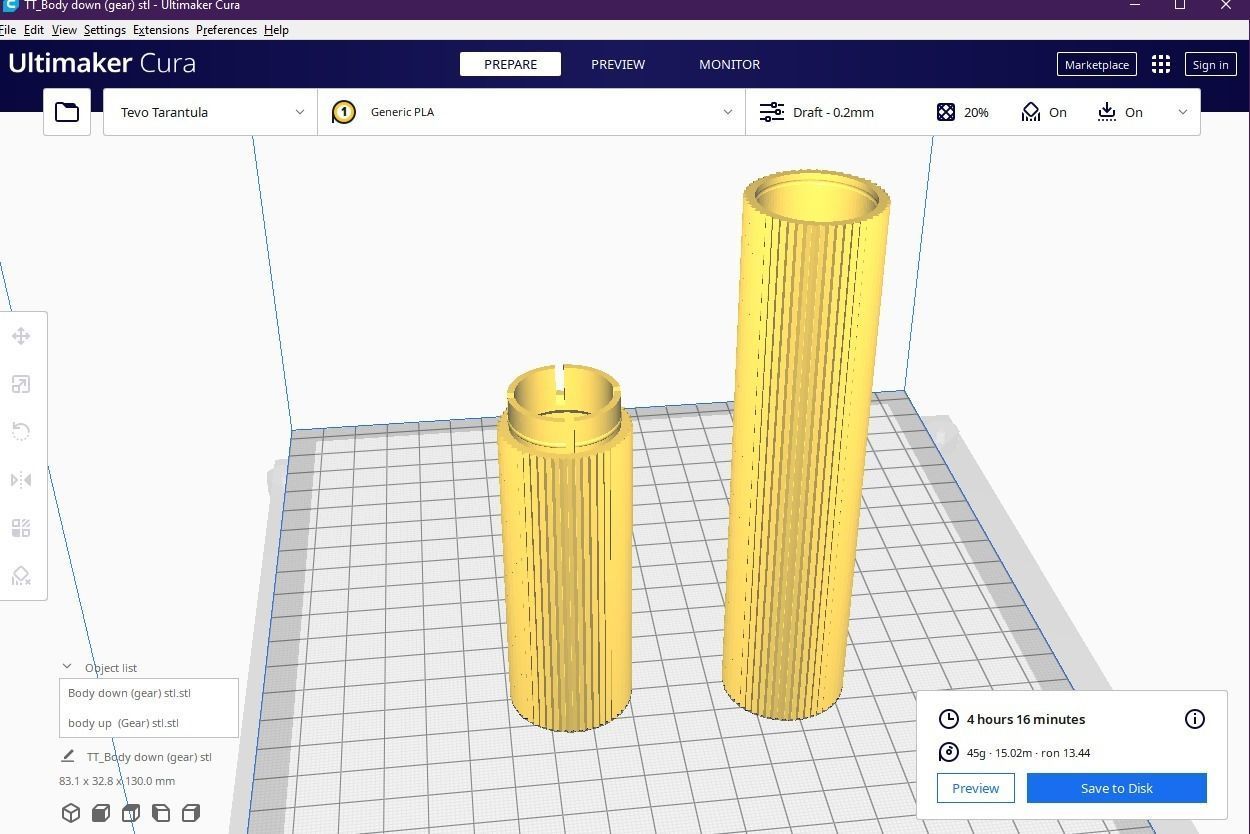The height and width of the screenshot is (834, 1250).
Task: Collapse the Object list
Action: (67, 667)
